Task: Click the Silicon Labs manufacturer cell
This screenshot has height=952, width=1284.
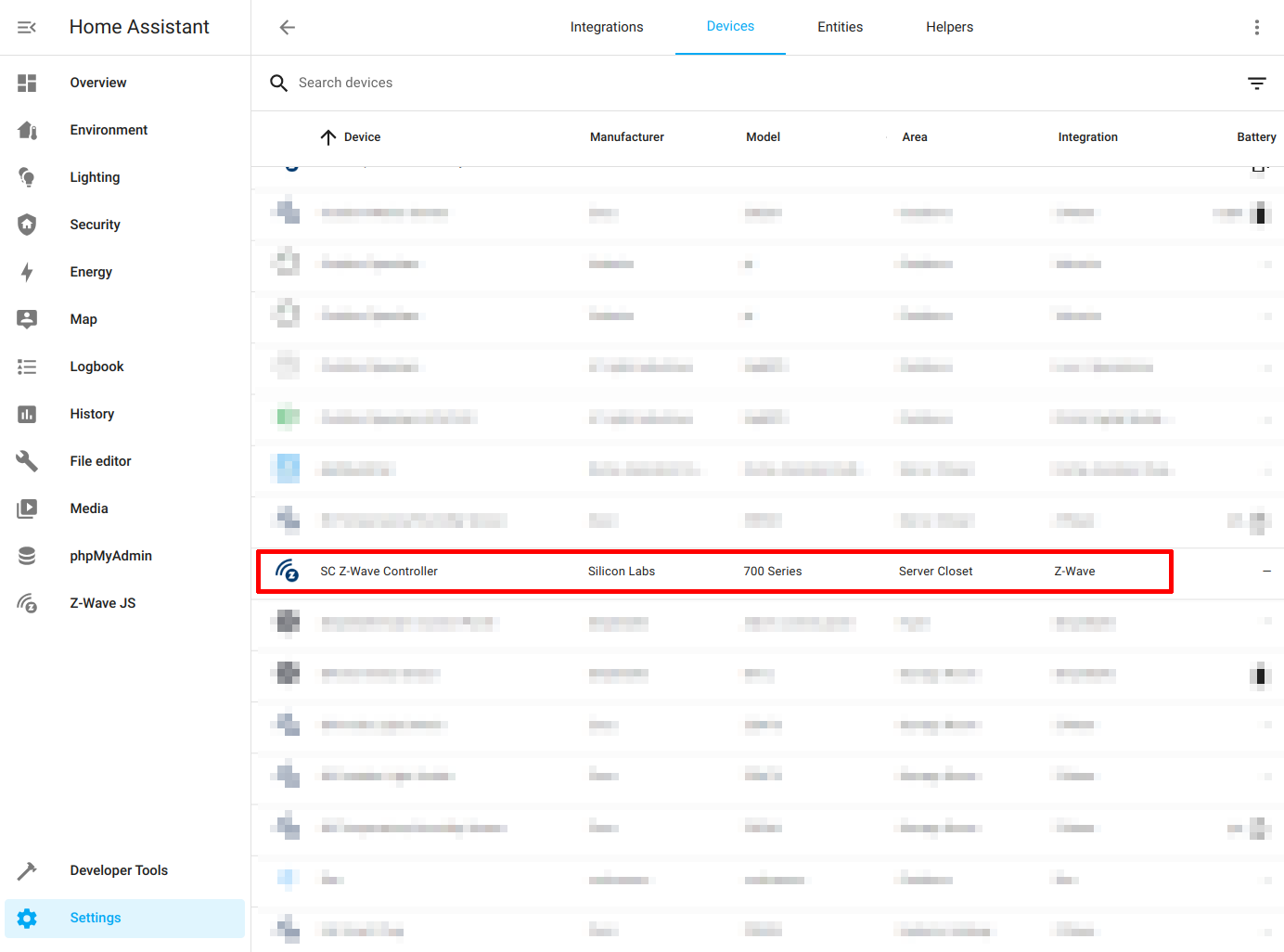Action: (x=622, y=572)
